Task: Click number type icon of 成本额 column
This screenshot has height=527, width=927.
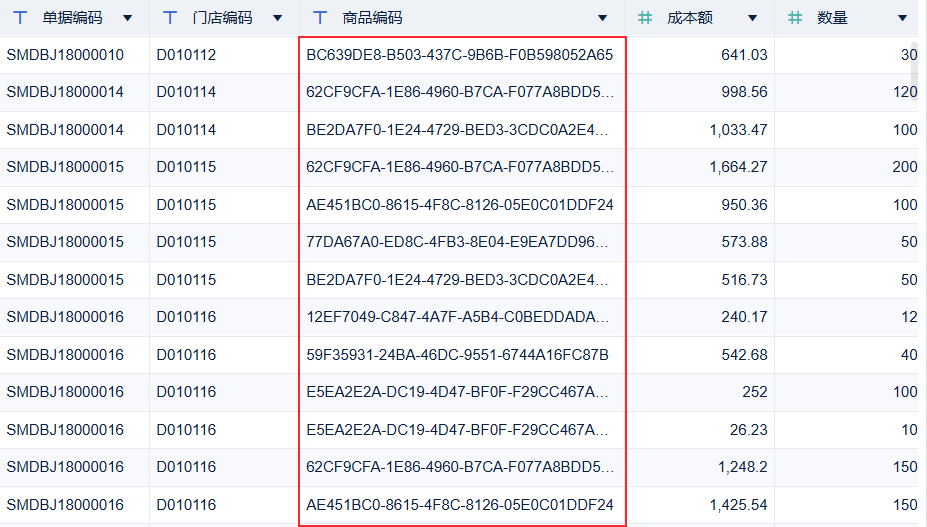Action: point(645,18)
